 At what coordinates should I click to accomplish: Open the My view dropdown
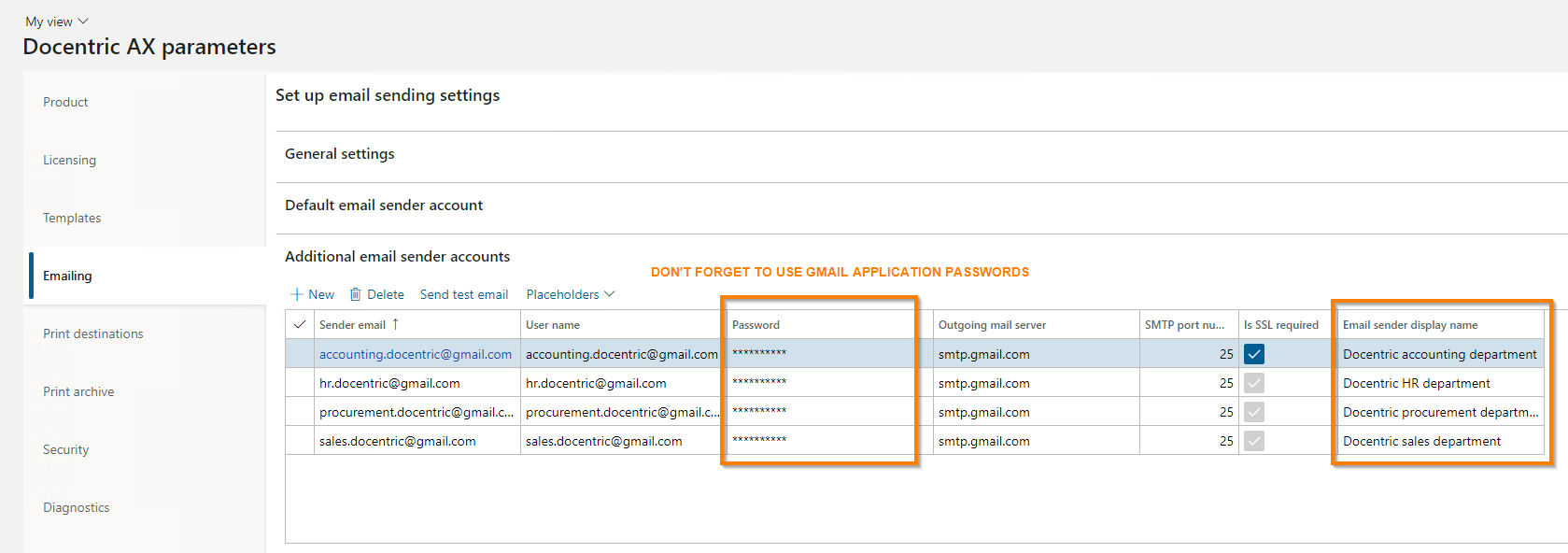pyautogui.click(x=57, y=21)
